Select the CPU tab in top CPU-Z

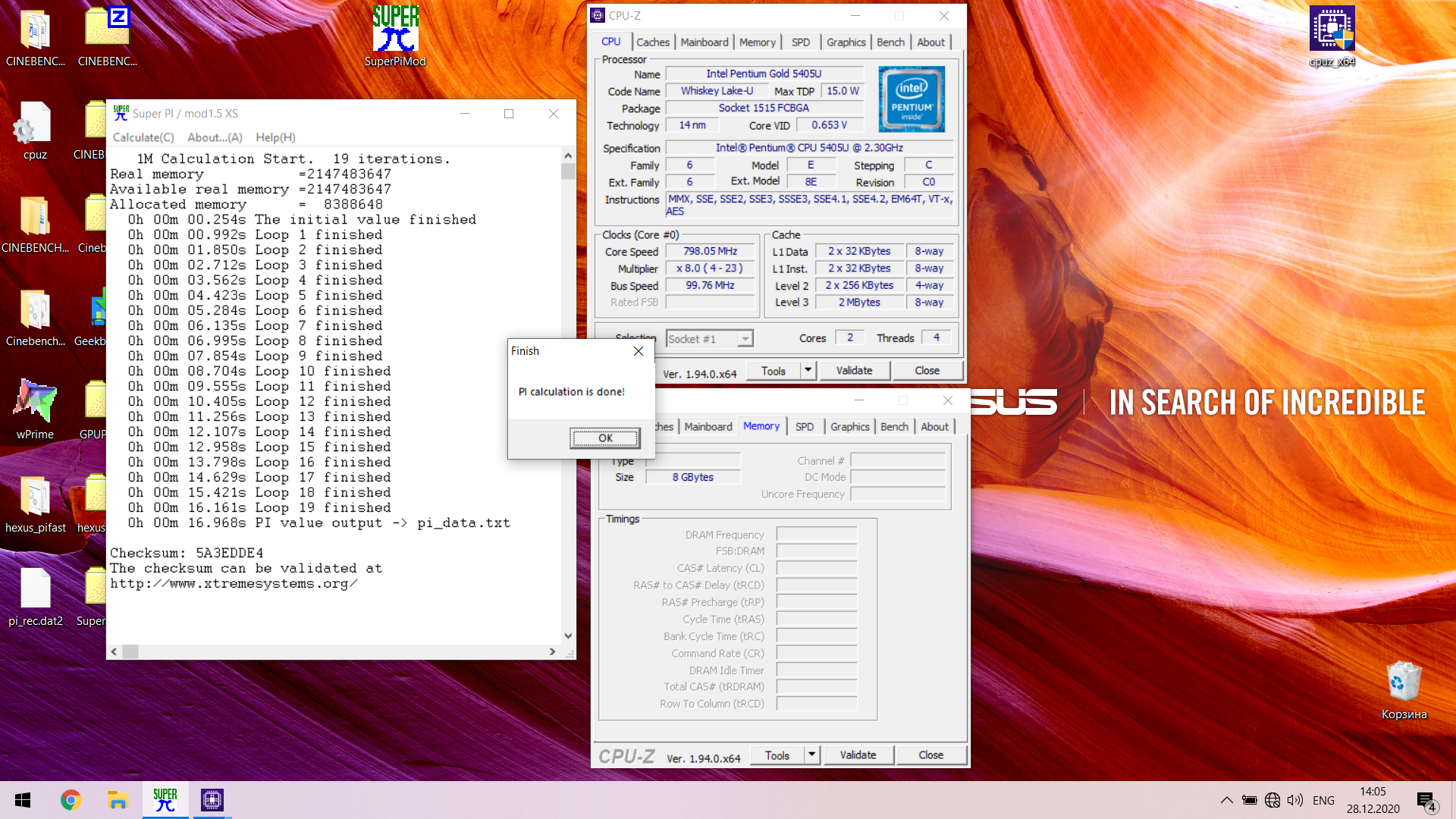point(611,42)
